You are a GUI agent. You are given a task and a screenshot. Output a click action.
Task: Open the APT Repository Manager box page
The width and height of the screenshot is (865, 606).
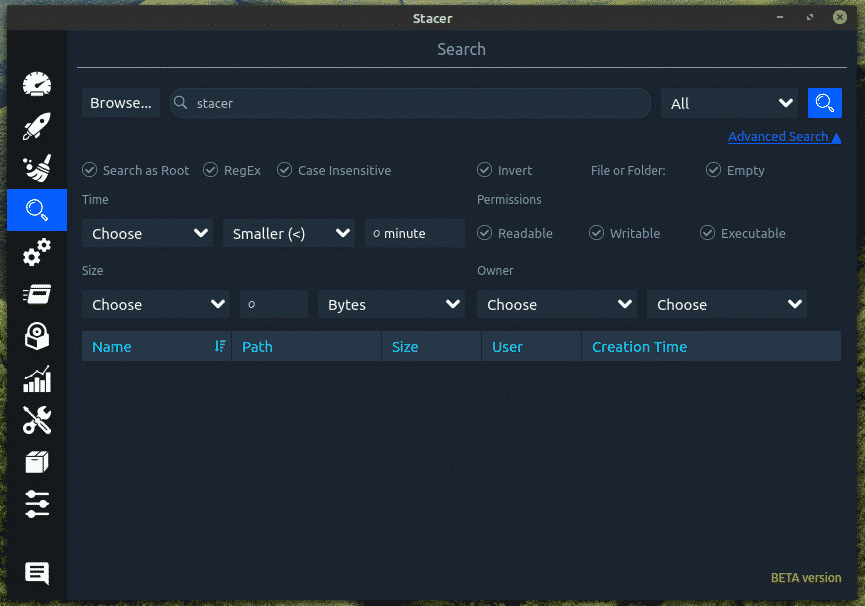[x=37, y=462]
